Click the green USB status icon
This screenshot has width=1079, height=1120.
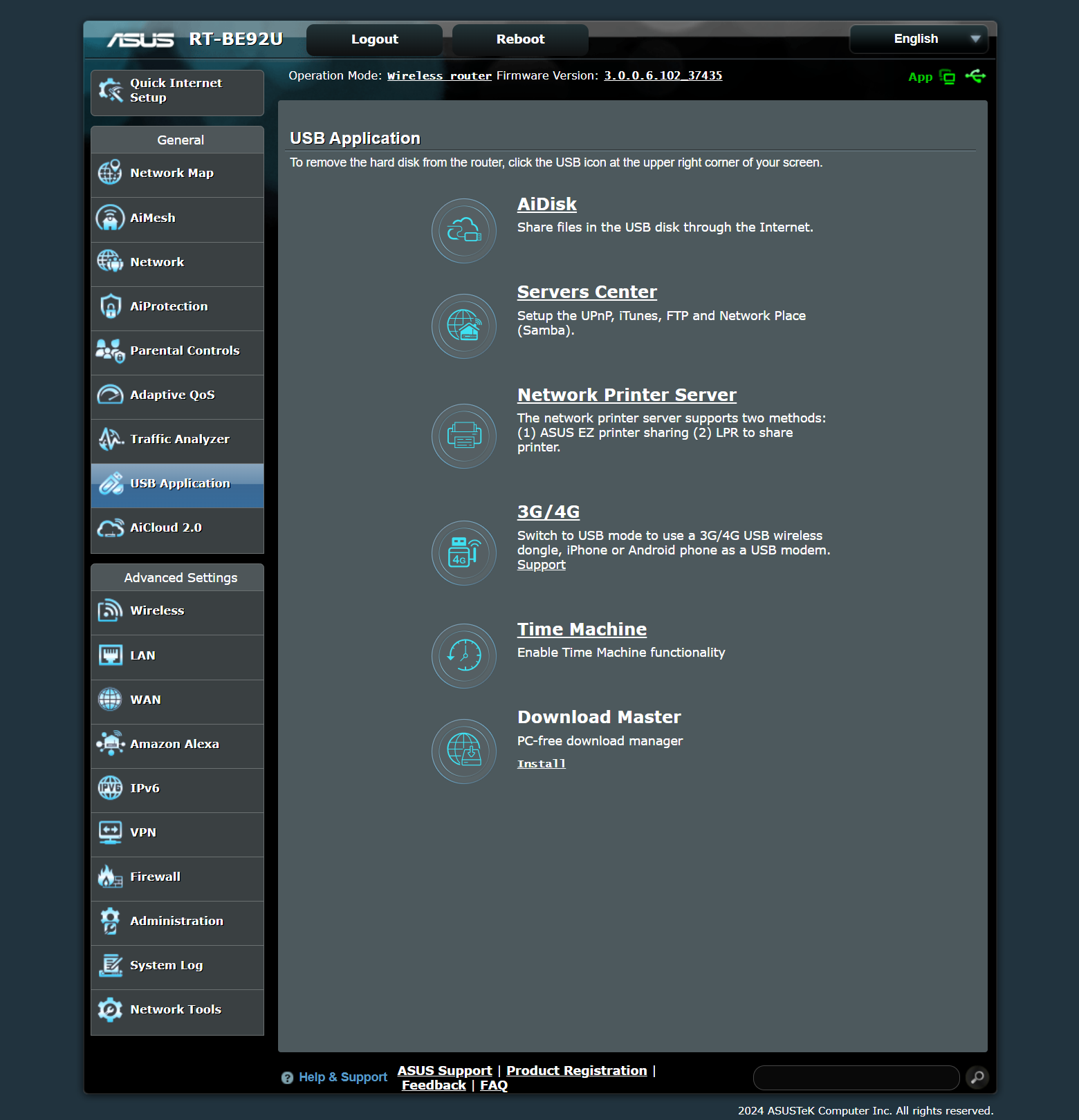975,76
